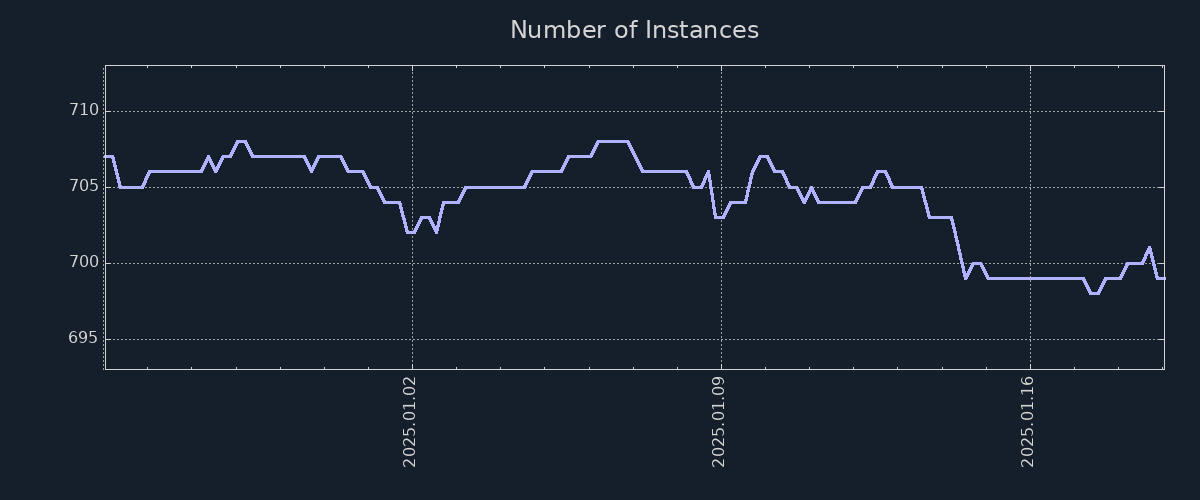
Task: Click the 708 plateau before 2025.01.09
Action: [612, 142]
